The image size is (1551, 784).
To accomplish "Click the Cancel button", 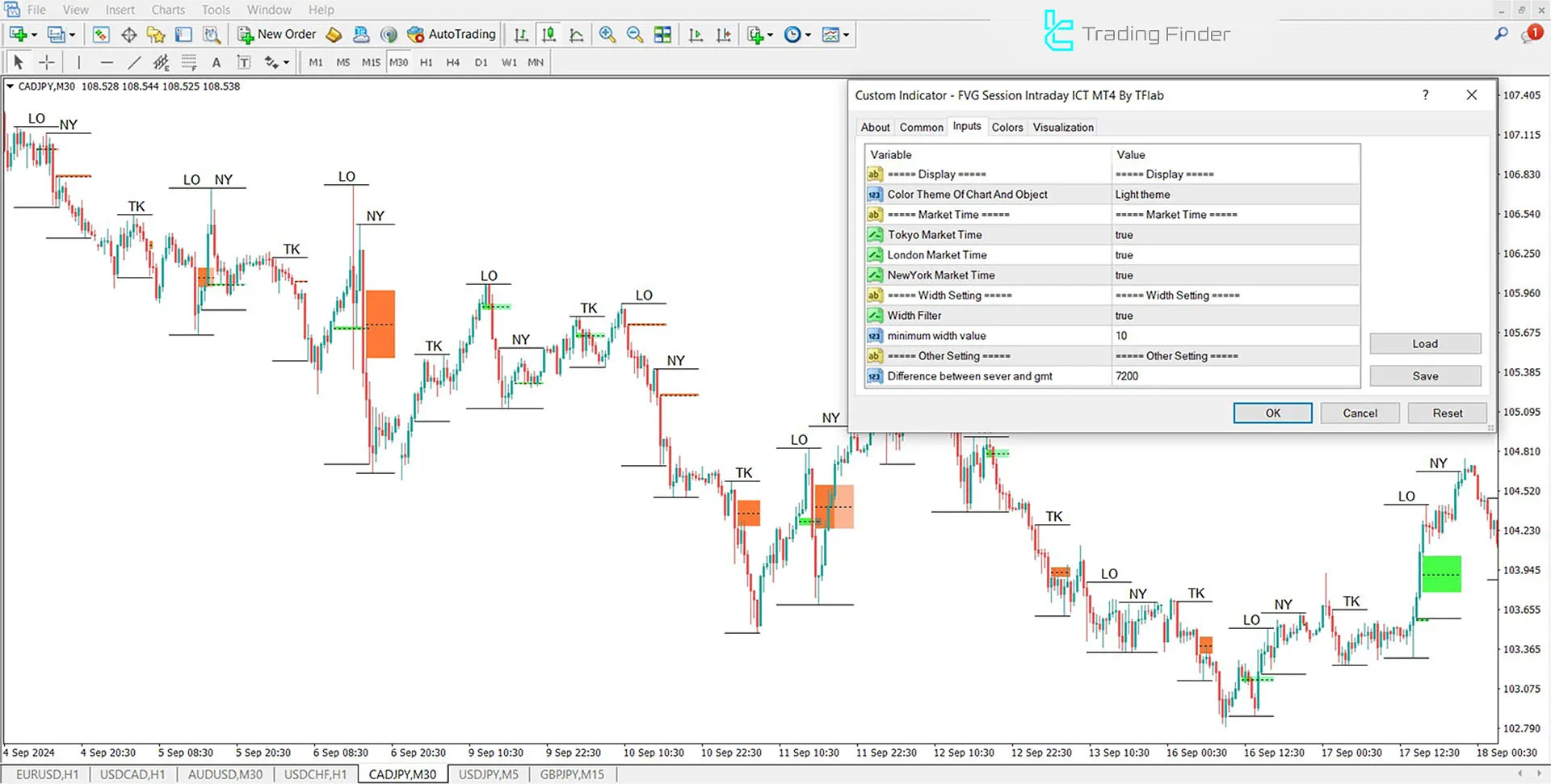I will 1360,413.
